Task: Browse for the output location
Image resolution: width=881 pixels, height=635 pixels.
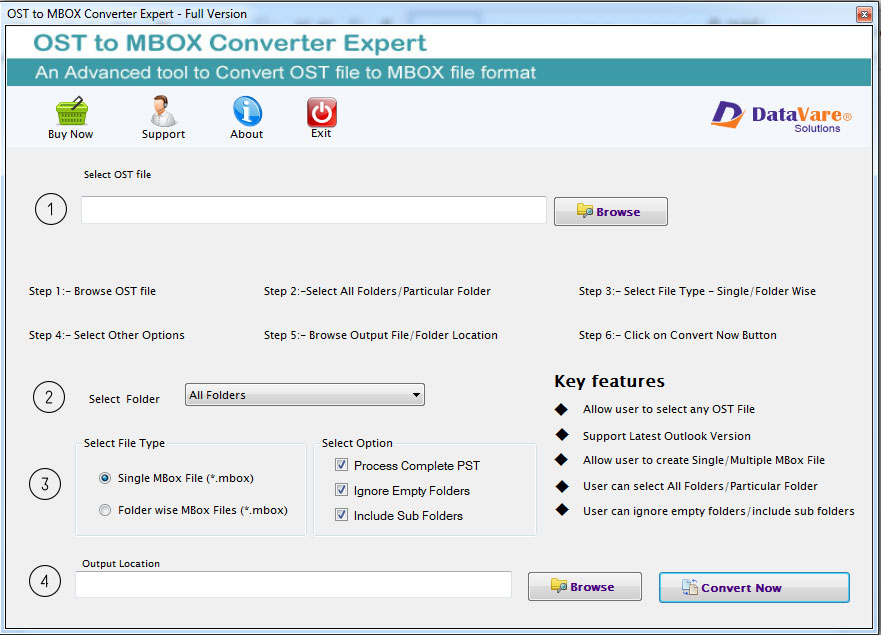Action: (x=584, y=587)
